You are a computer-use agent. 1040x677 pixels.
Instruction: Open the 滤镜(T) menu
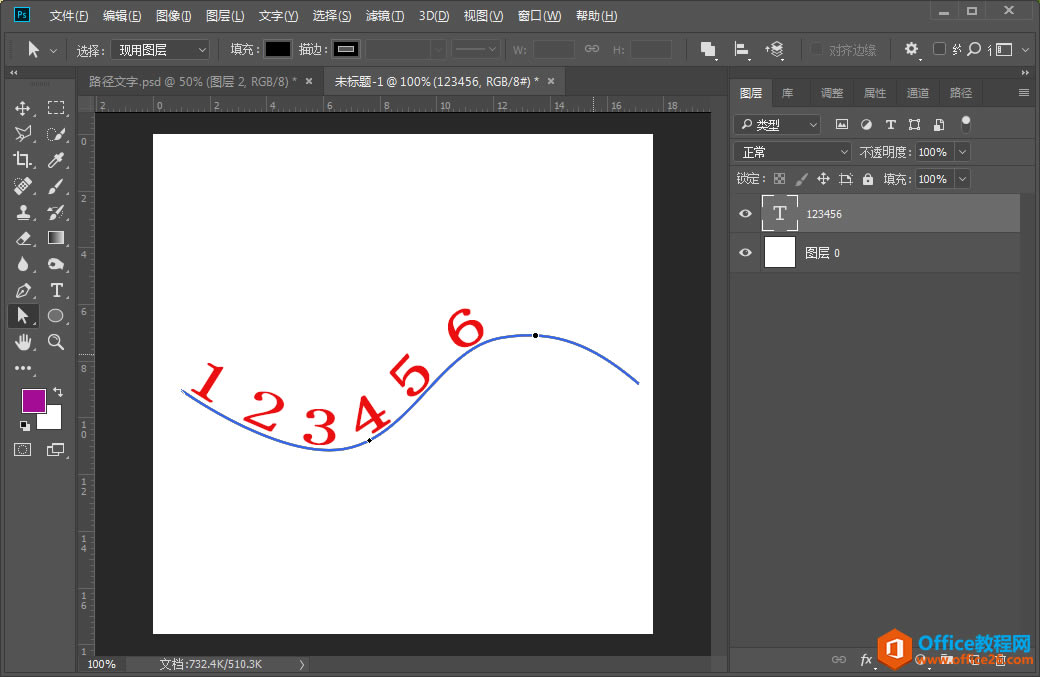[385, 15]
